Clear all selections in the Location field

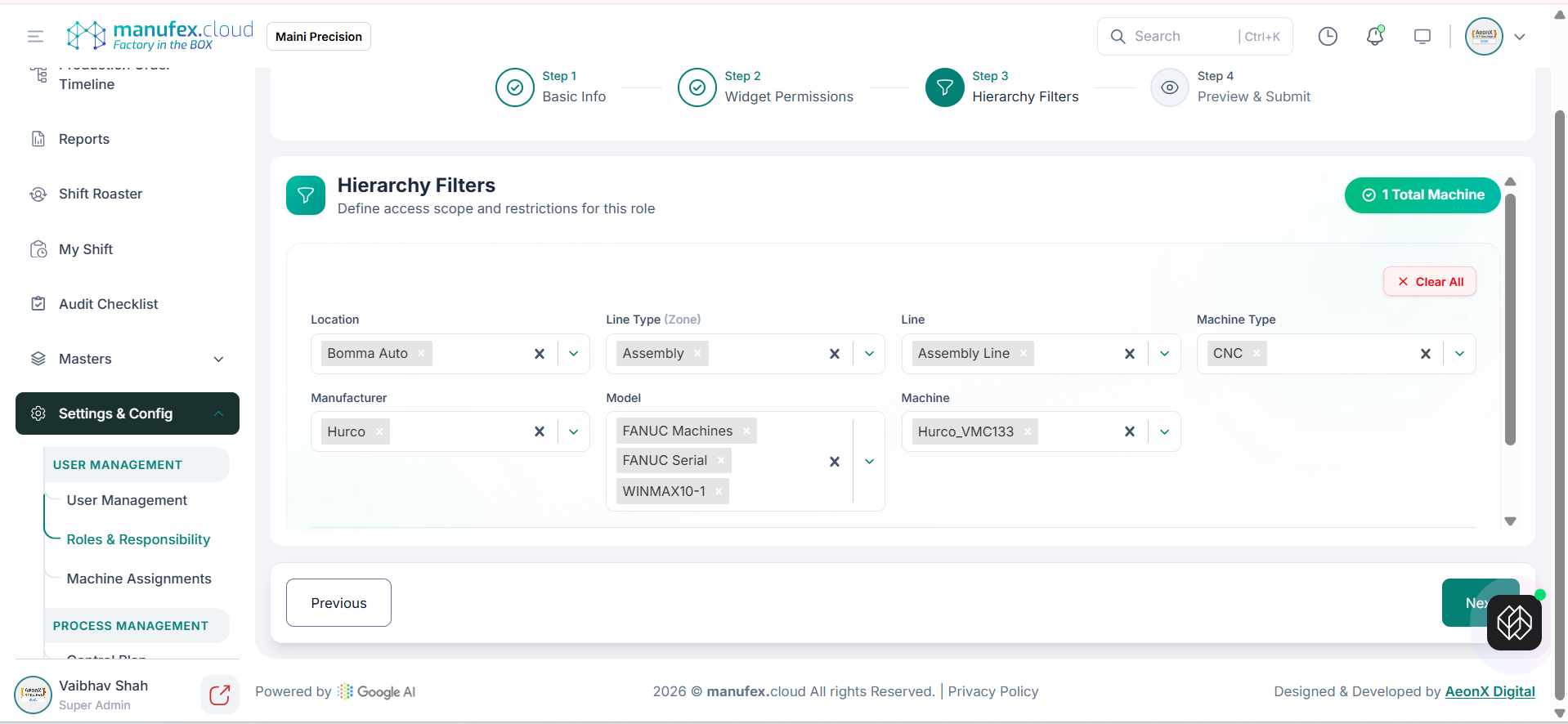click(540, 354)
